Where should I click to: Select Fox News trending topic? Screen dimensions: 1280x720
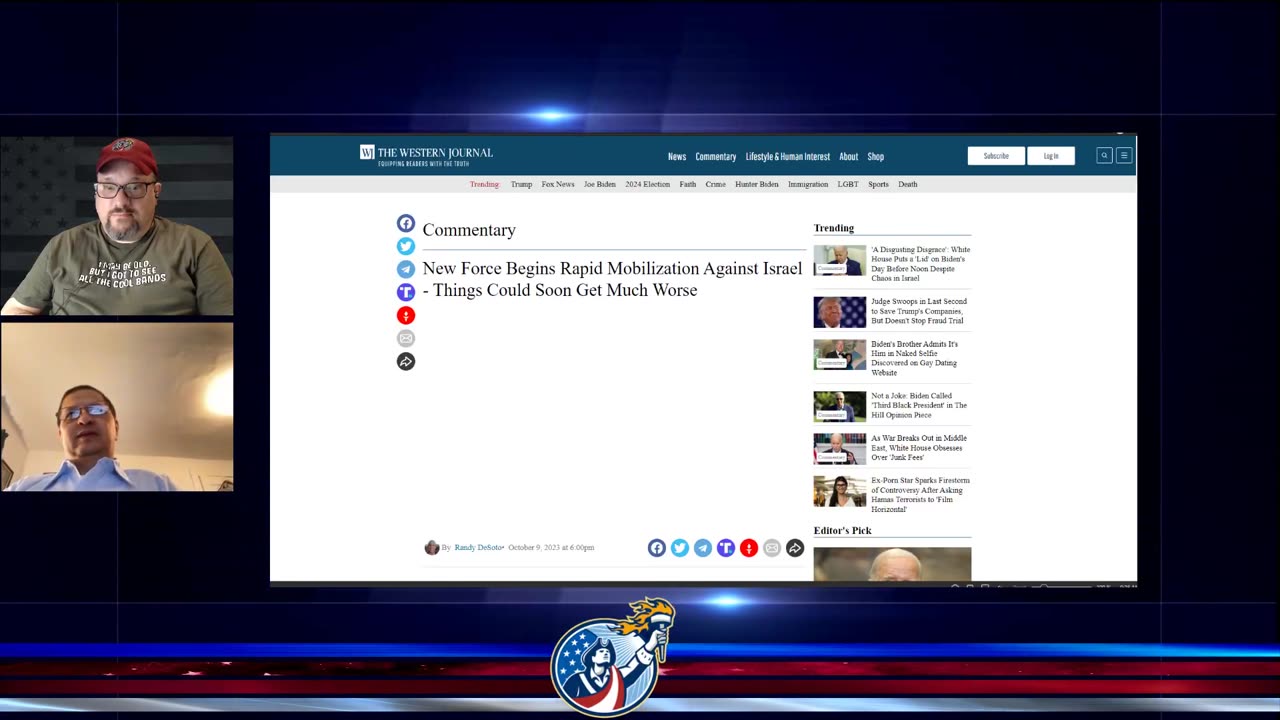coord(558,184)
